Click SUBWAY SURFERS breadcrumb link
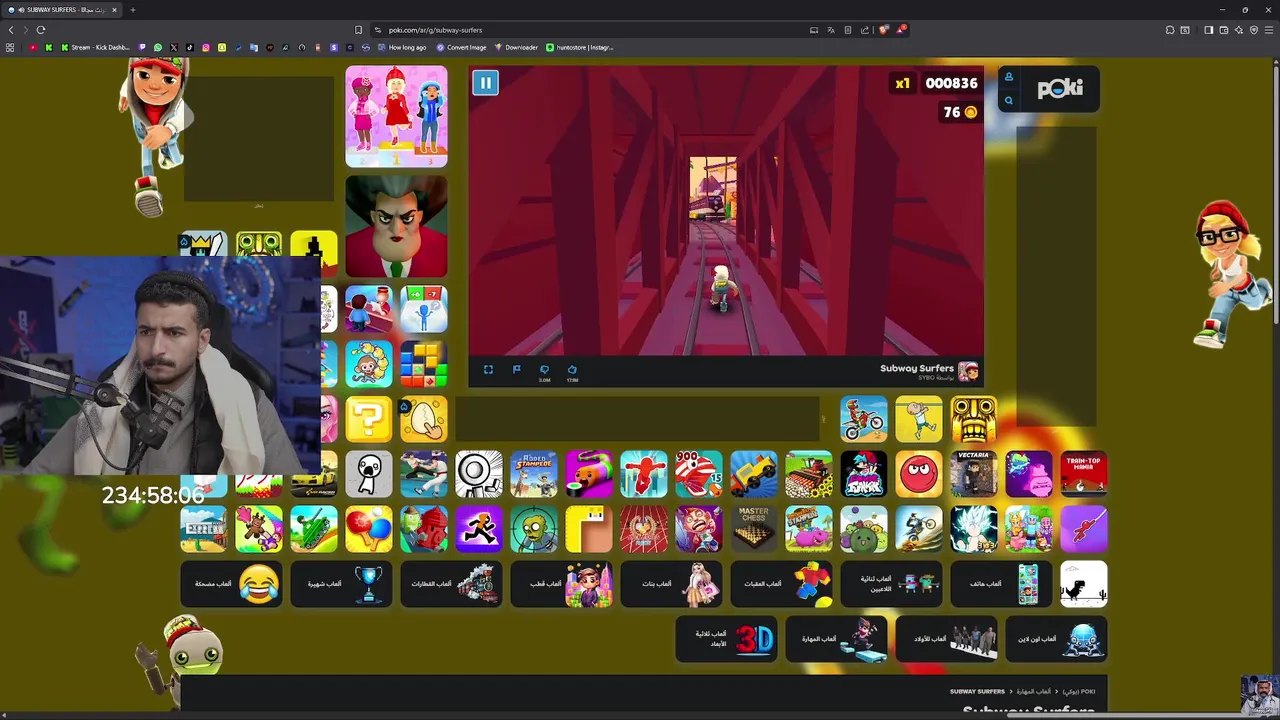Viewport: 1280px width, 720px height. tap(977, 692)
